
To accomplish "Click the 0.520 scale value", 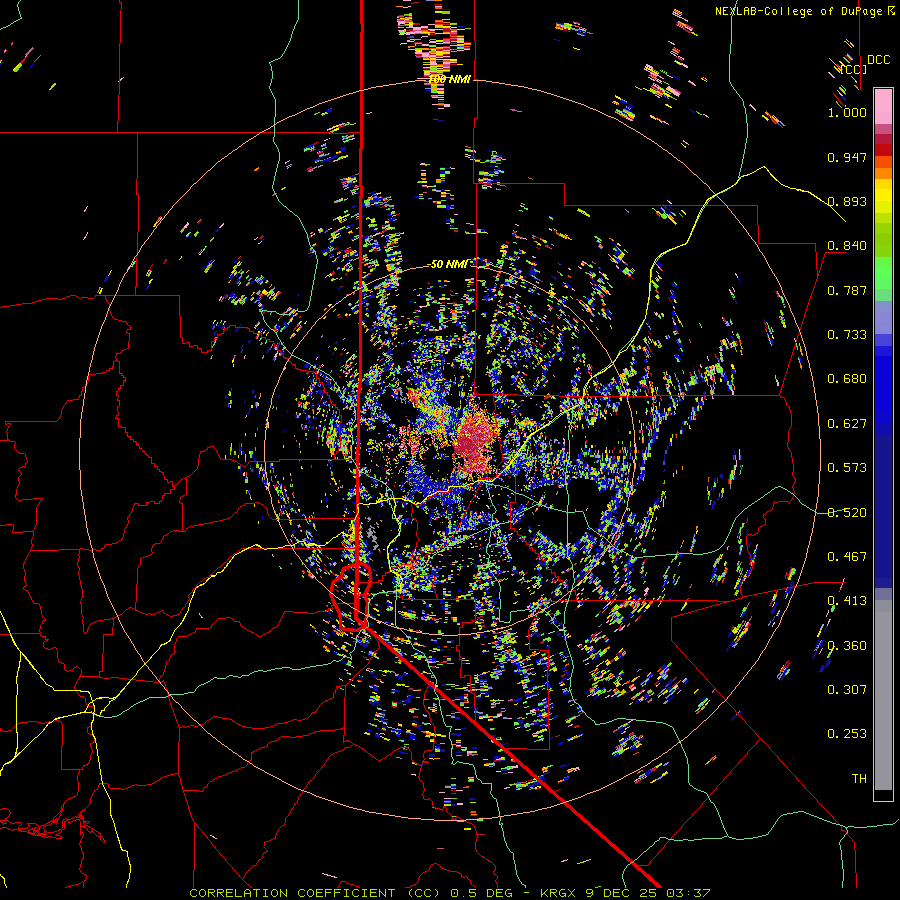I will (x=847, y=513).
